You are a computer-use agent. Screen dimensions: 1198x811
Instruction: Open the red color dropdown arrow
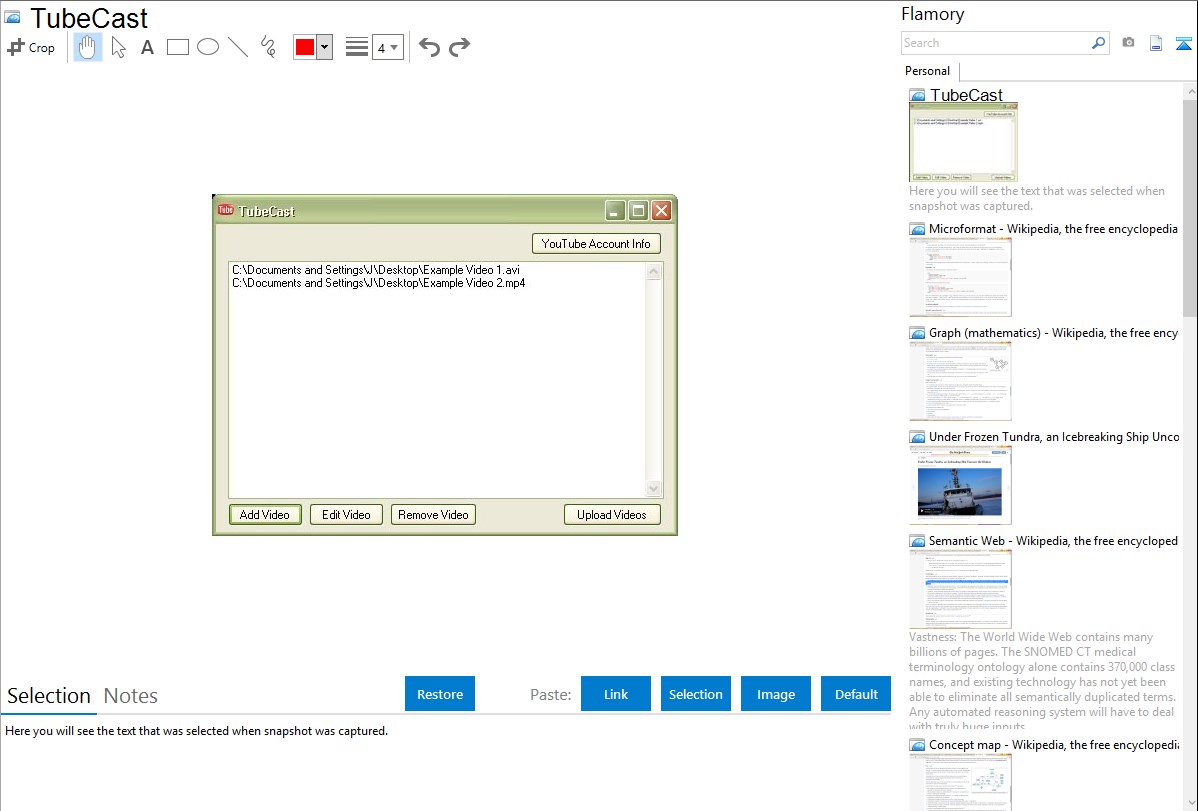coord(324,47)
